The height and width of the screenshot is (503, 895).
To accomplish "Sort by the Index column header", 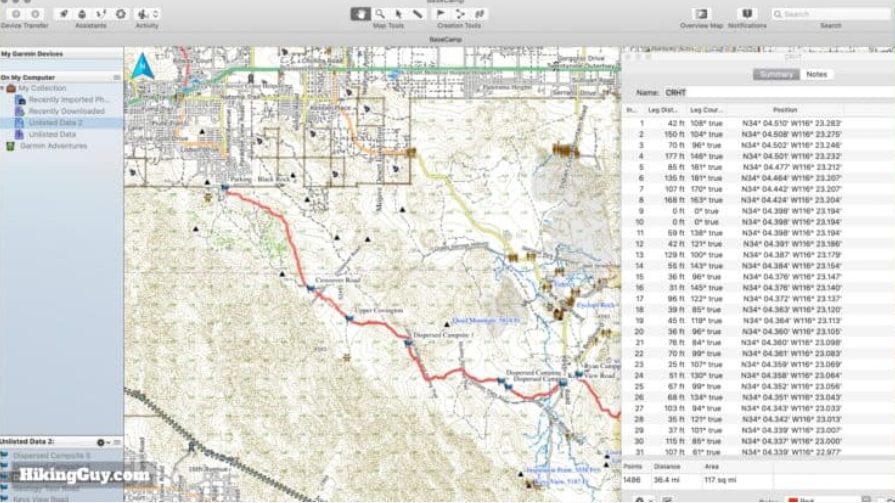I will 631,110.
